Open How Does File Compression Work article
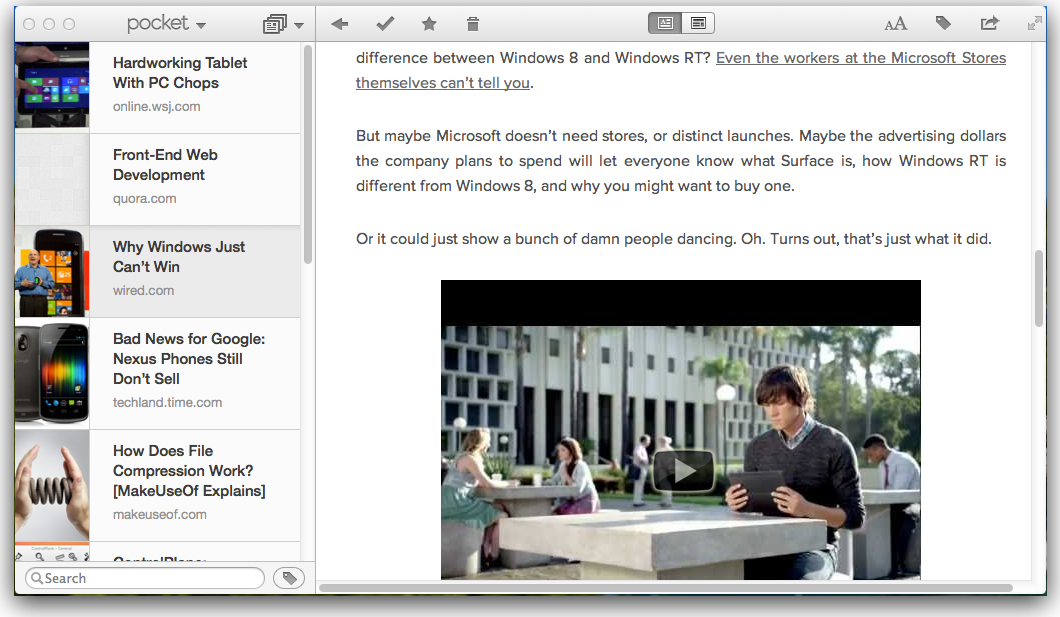The width and height of the screenshot is (1060, 617). (x=158, y=485)
